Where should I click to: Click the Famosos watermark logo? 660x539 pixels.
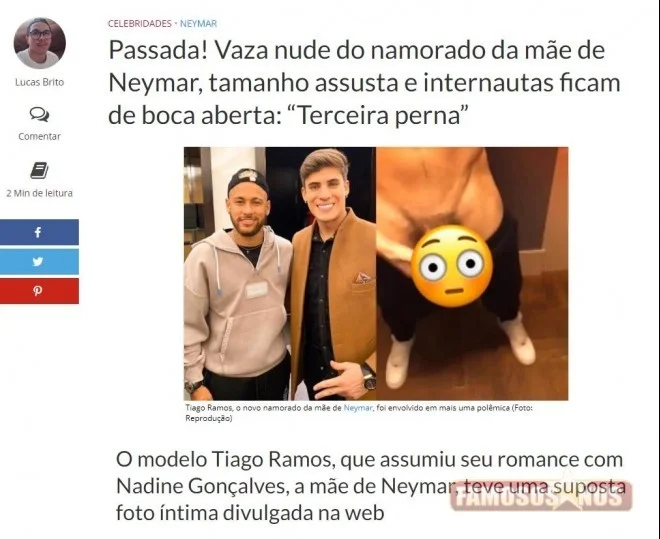coord(541,497)
